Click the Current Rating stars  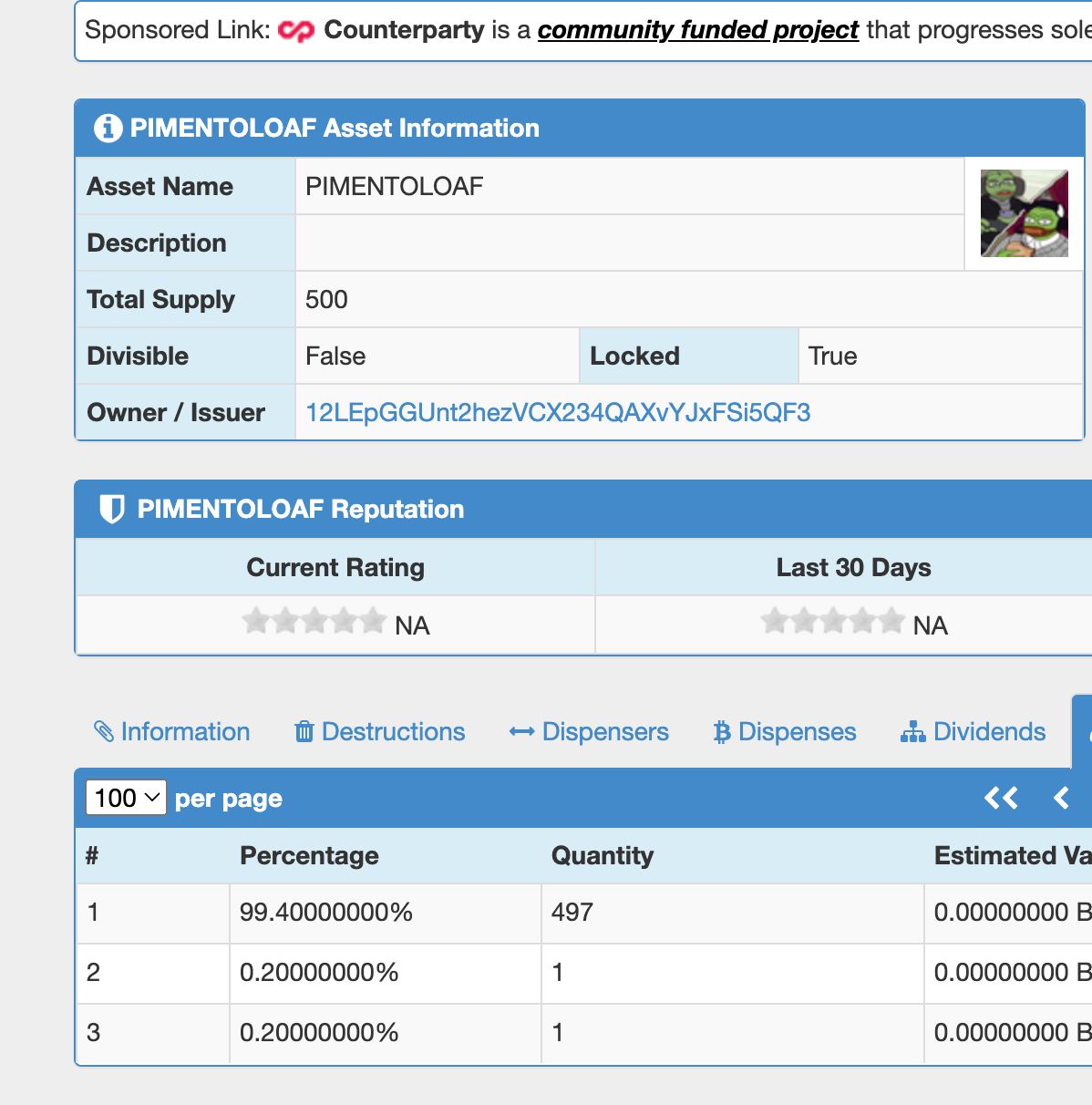pyautogui.click(x=314, y=623)
